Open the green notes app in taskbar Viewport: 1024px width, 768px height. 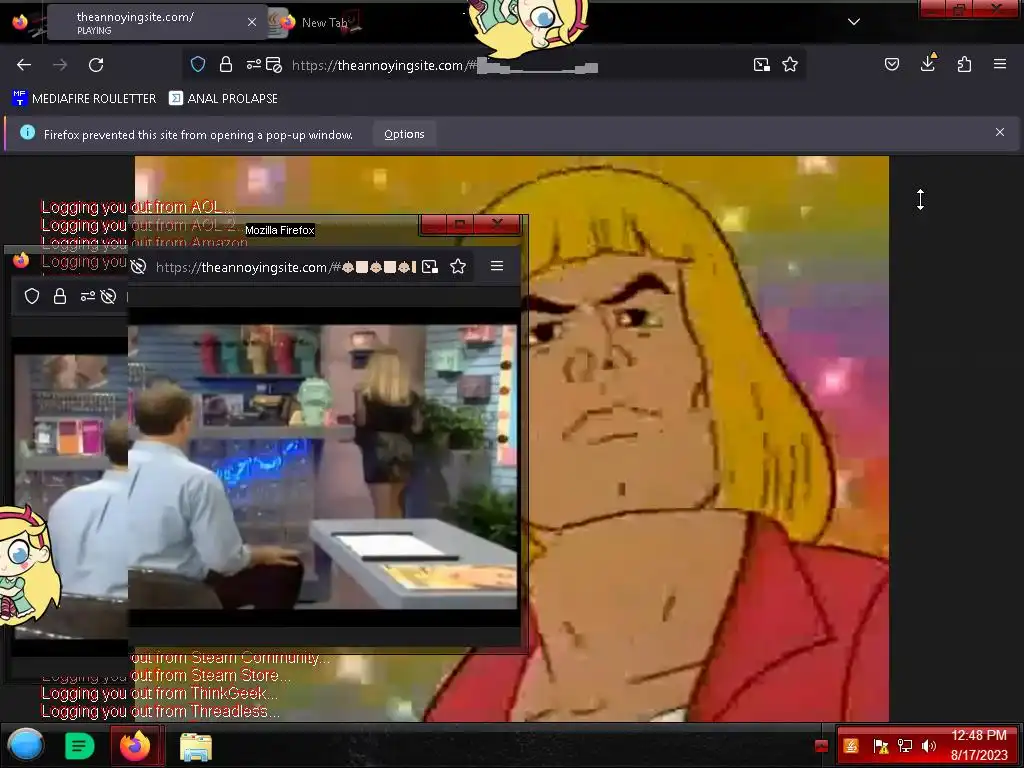click(x=80, y=746)
